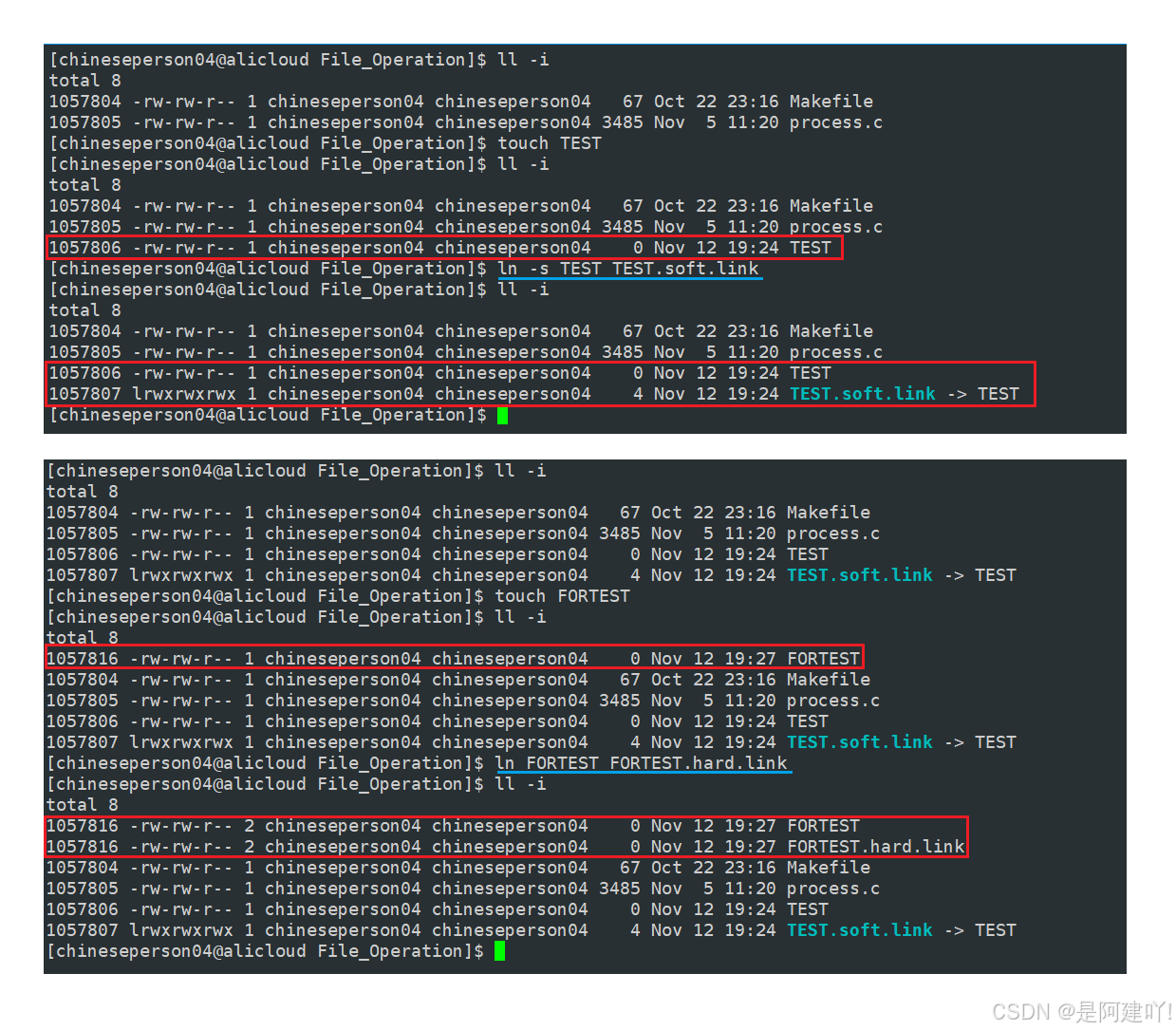Select the 'ln -s TEST TEST.soft.link' command
Screen dimensions: 1176x1030
click(628, 269)
